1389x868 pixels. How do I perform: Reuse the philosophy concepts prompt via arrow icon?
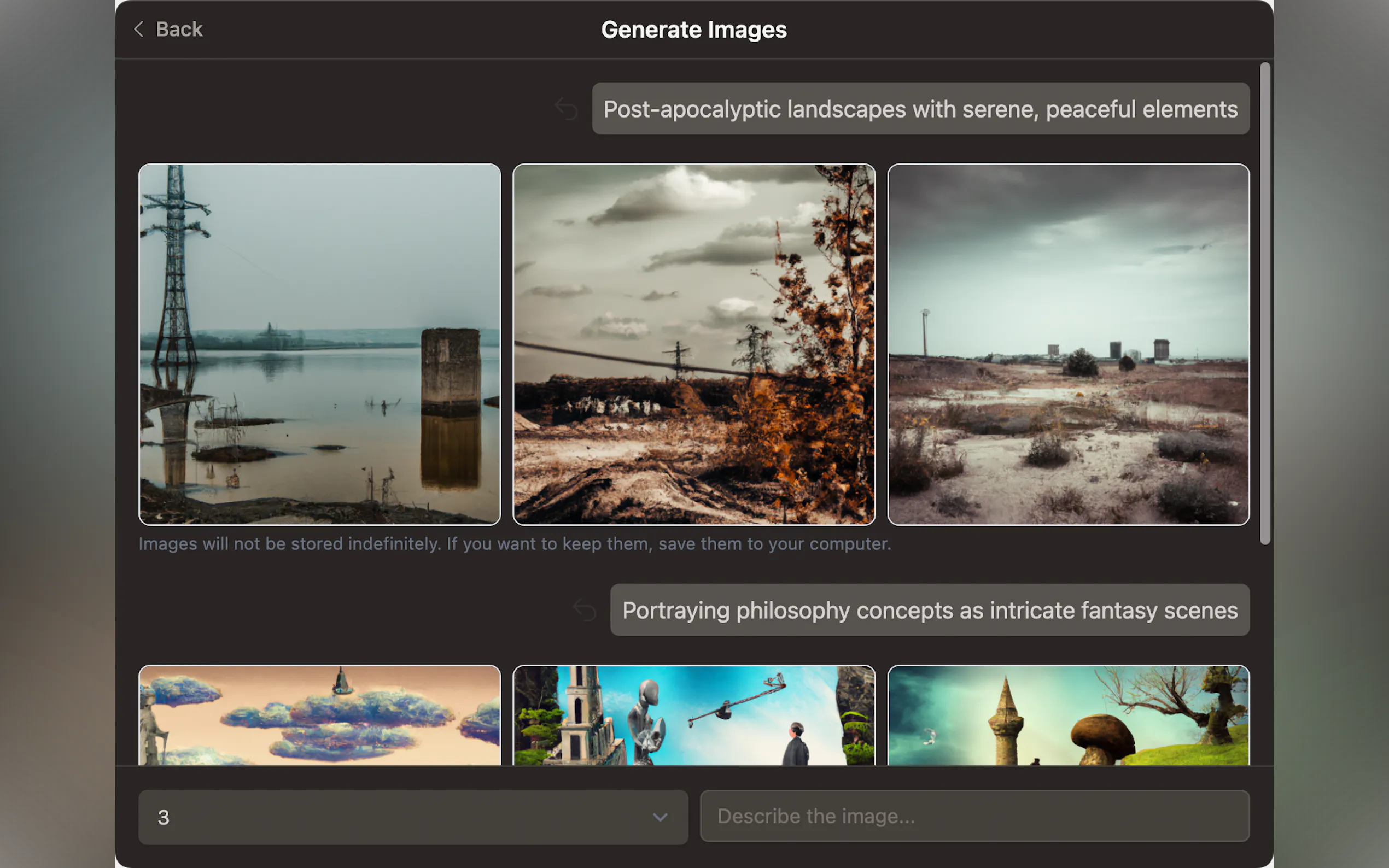pos(585,610)
